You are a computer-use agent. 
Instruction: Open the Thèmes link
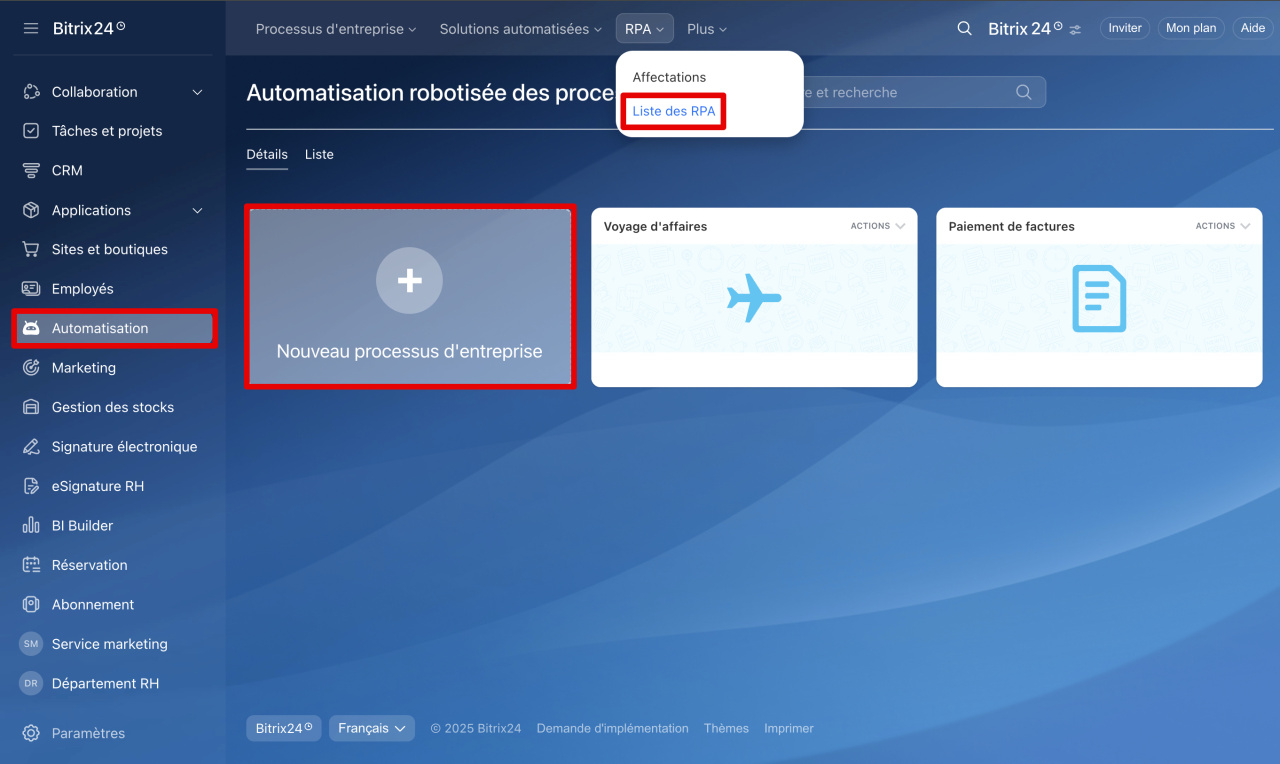(x=726, y=728)
